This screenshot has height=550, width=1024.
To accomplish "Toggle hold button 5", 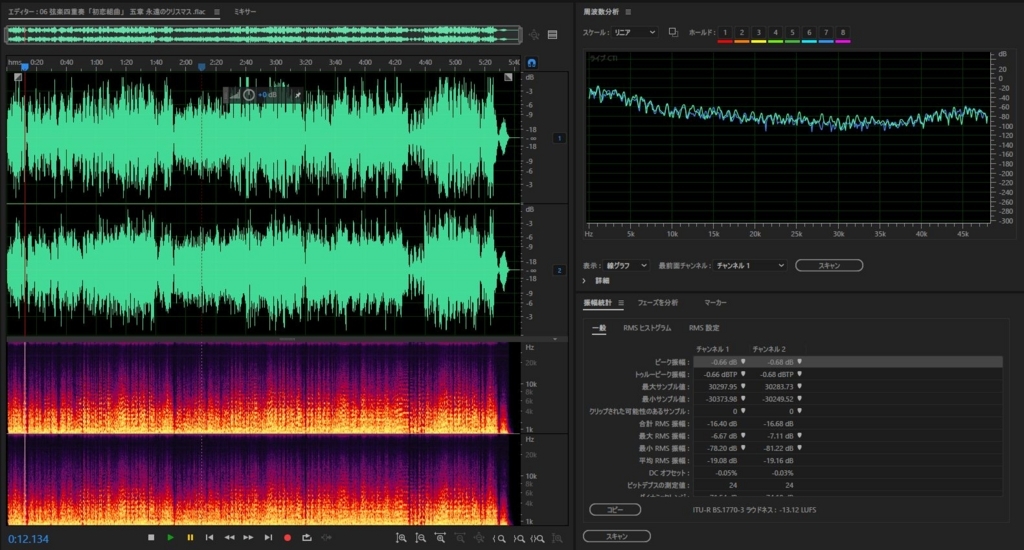I will [x=792, y=33].
